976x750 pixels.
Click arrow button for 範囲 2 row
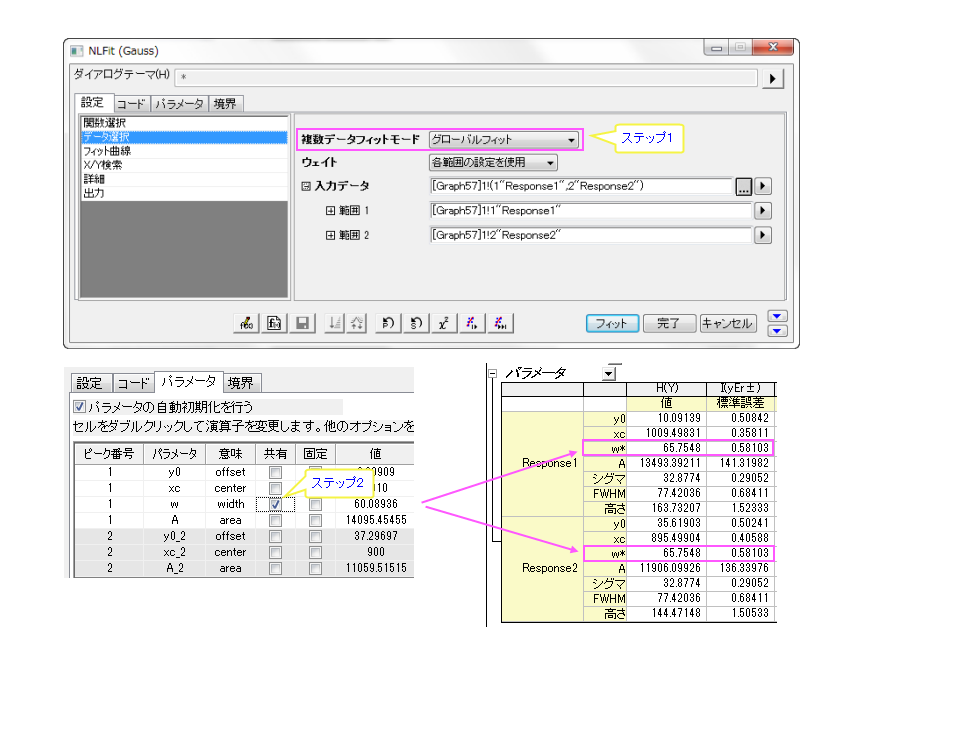762,235
